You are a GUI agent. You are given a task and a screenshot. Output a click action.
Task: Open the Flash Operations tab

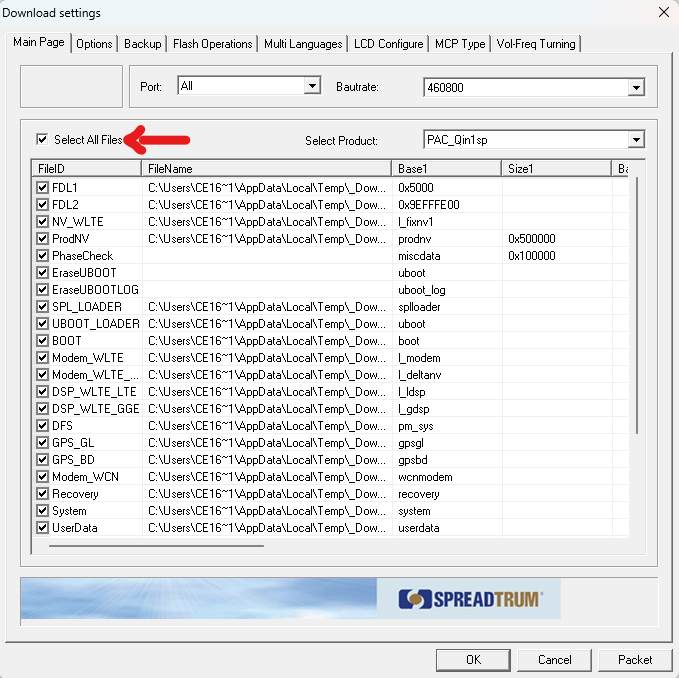[x=212, y=44]
